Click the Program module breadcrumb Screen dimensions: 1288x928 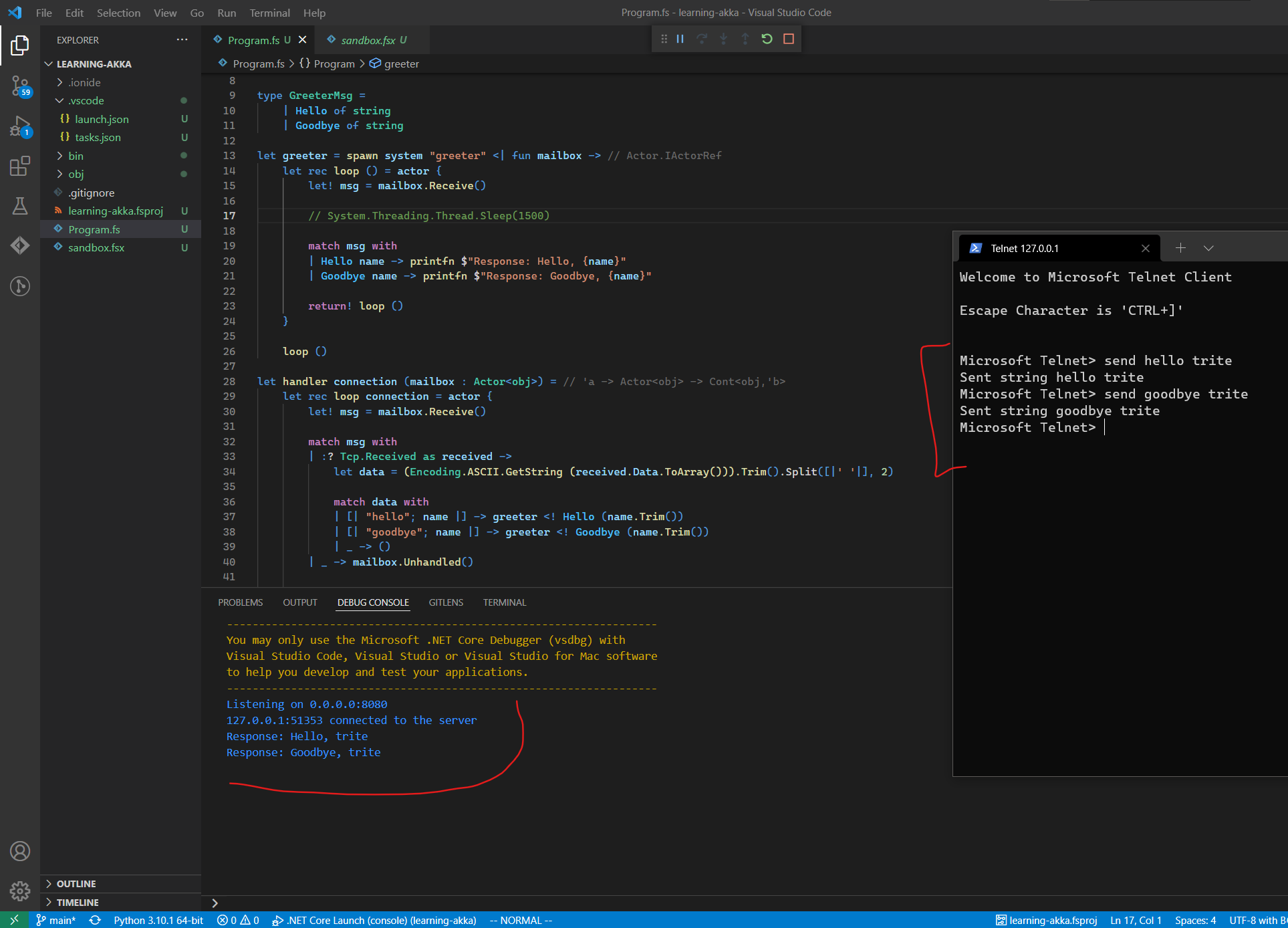(328, 64)
